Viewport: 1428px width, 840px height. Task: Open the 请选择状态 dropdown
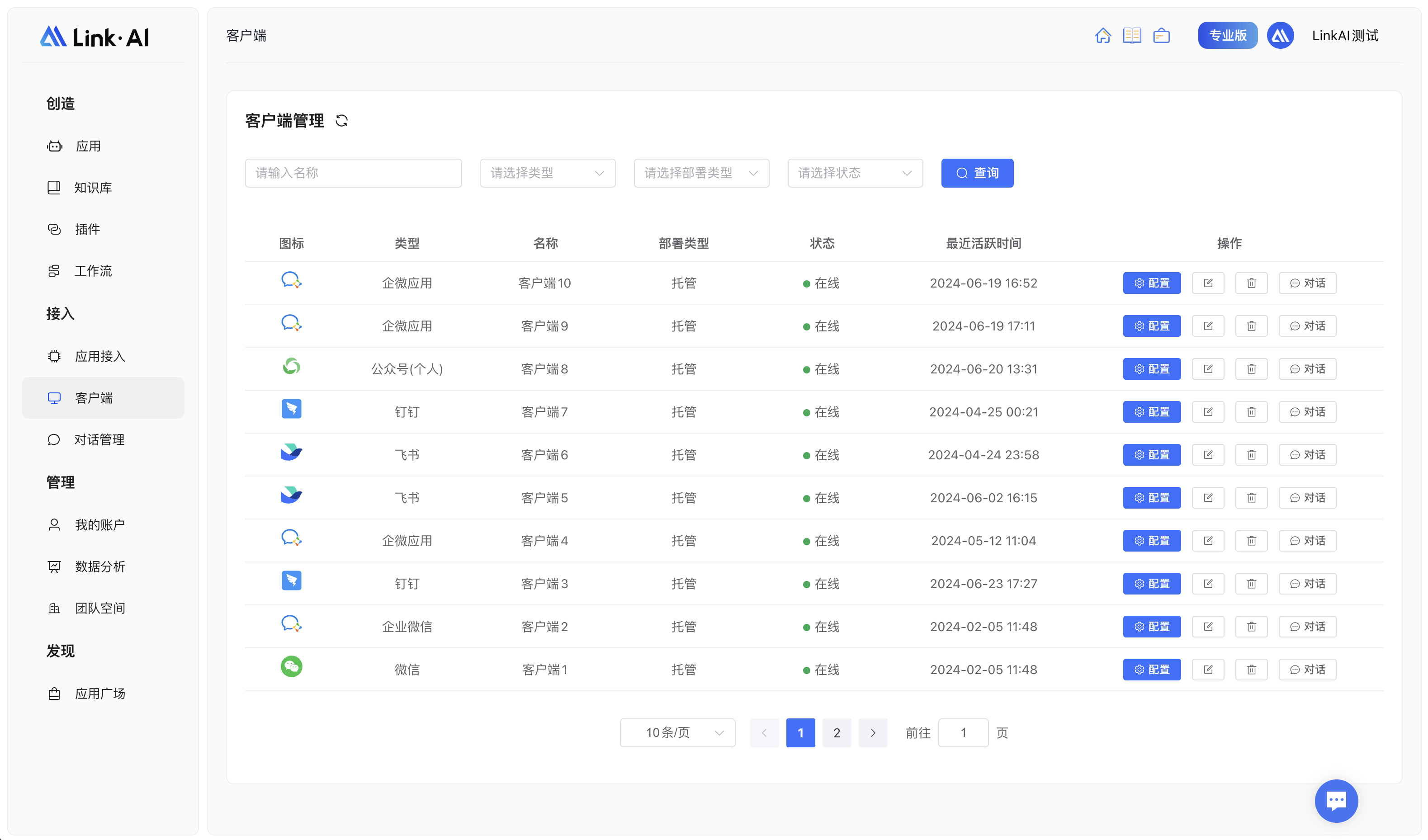pos(855,173)
